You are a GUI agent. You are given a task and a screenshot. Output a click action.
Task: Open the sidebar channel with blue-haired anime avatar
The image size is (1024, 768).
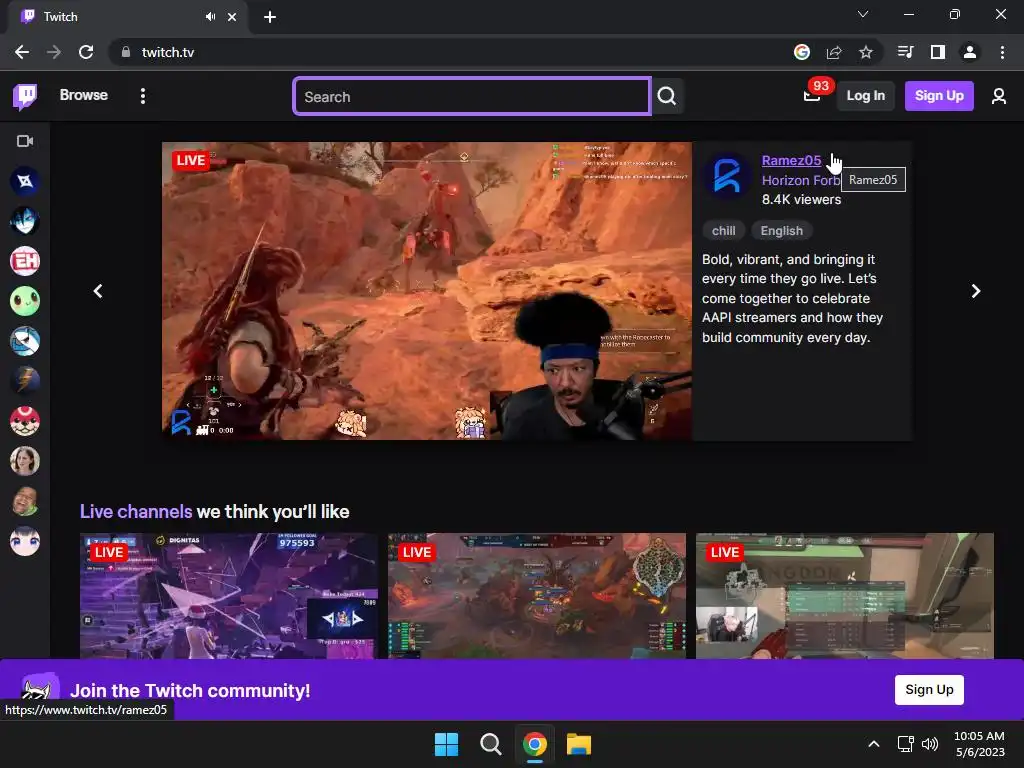click(25, 221)
